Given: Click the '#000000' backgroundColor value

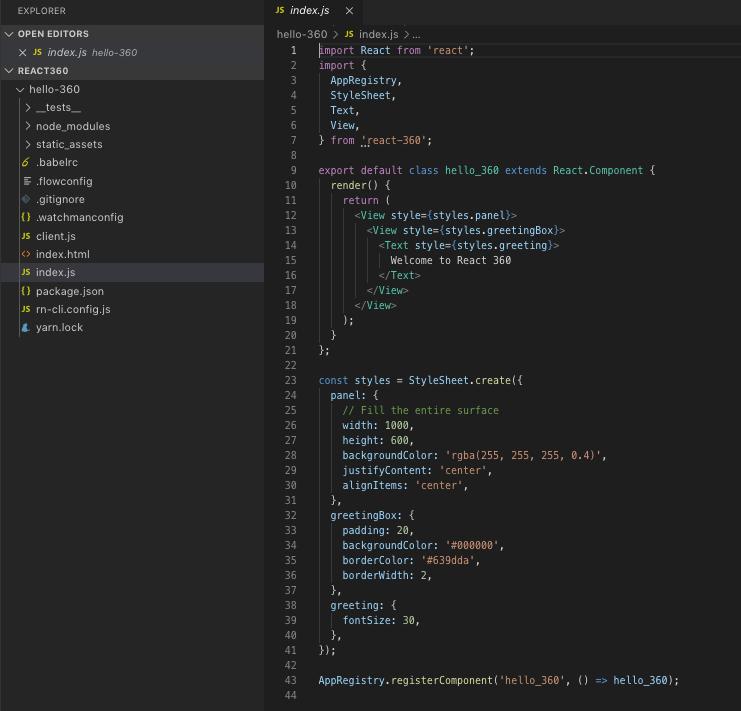Looking at the screenshot, I should pos(472,545).
